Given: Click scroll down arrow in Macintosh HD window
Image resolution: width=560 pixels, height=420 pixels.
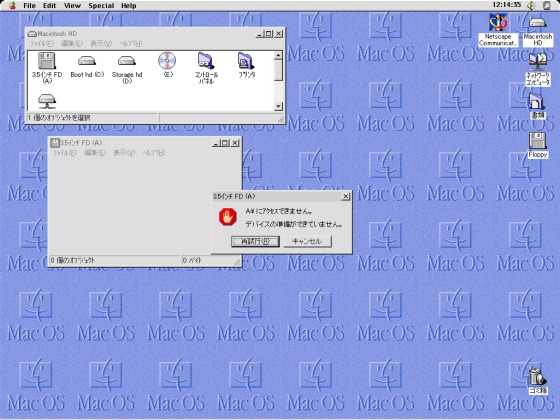Looking at the screenshot, I should coord(279,106).
